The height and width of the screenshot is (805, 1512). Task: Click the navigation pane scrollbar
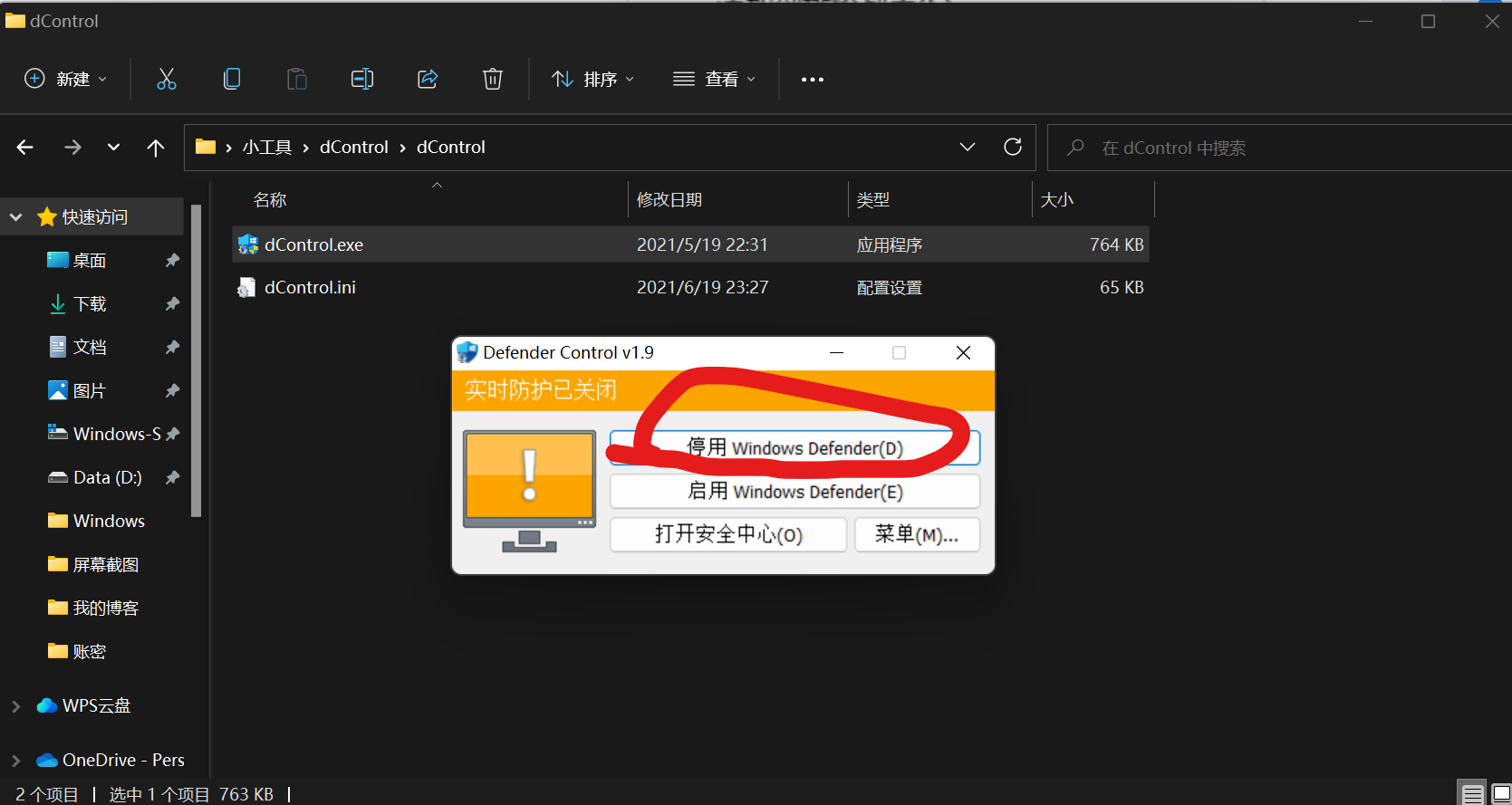click(196, 362)
